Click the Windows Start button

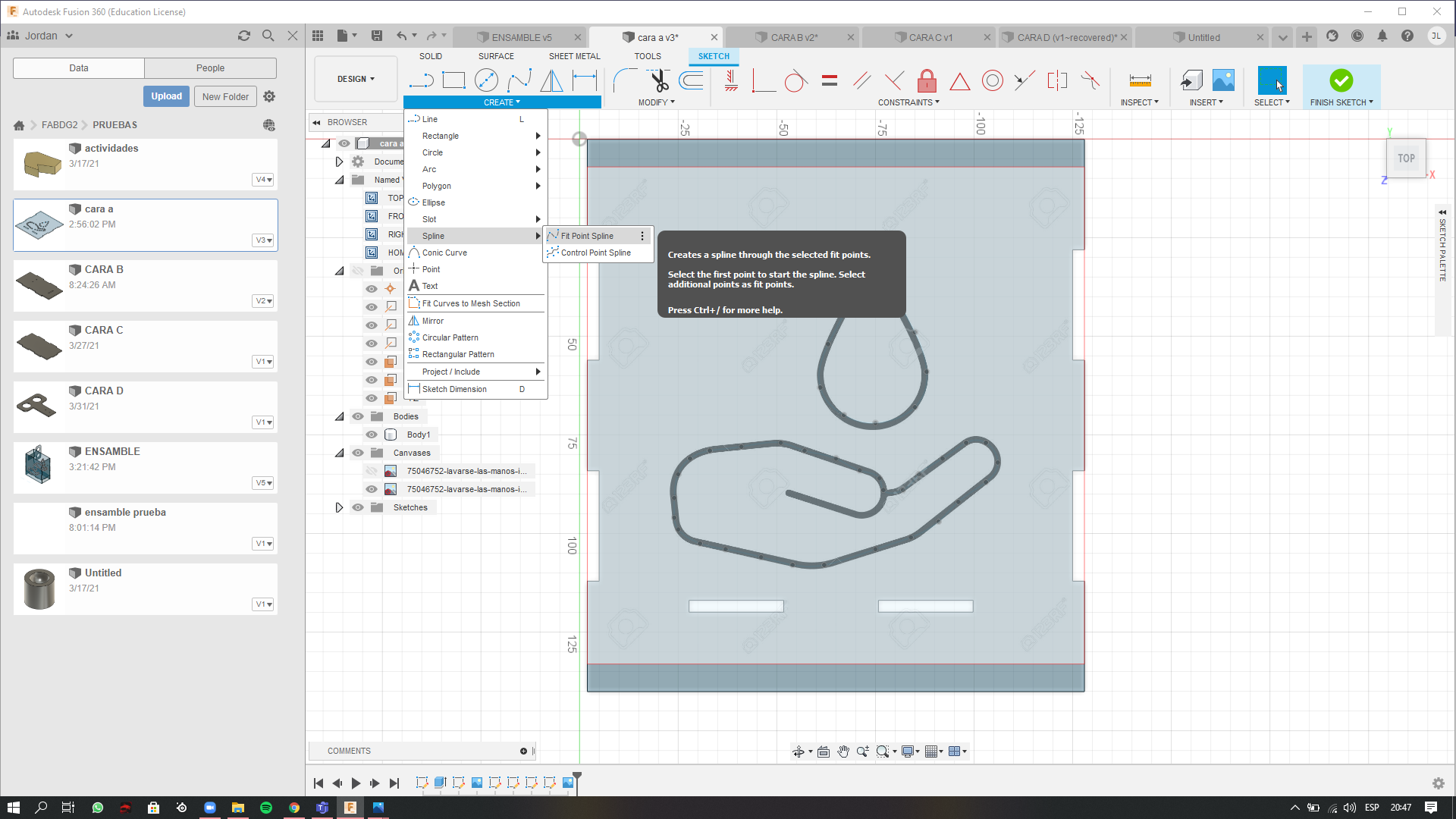pyautogui.click(x=13, y=808)
